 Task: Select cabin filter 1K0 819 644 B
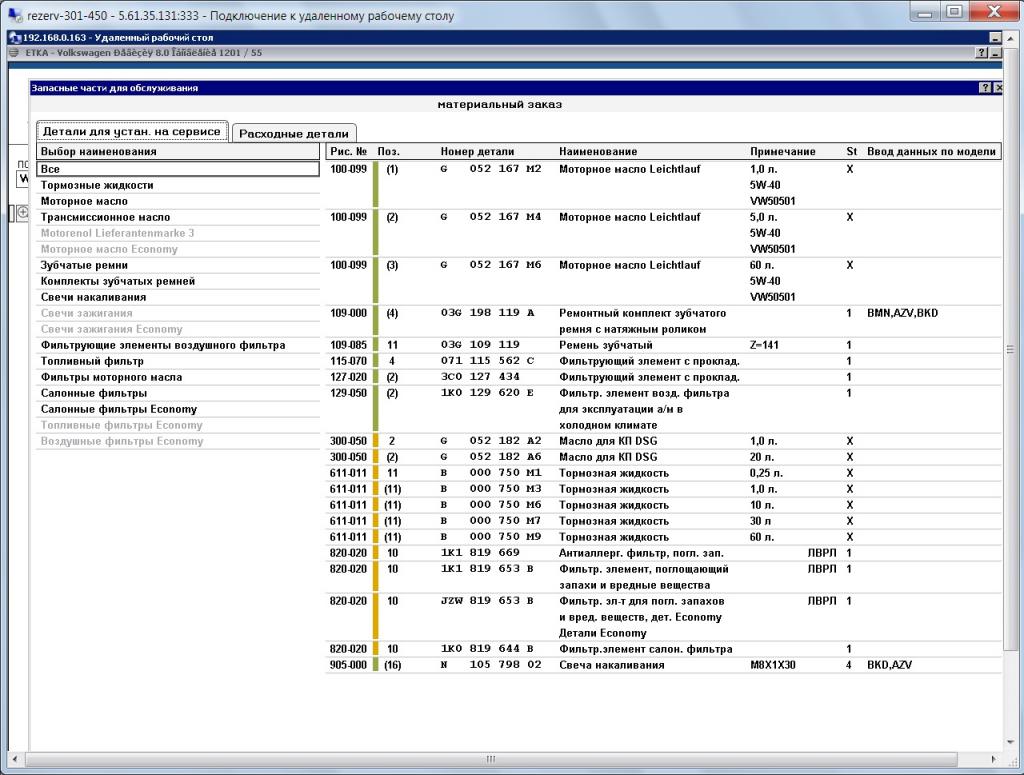pos(663,649)
